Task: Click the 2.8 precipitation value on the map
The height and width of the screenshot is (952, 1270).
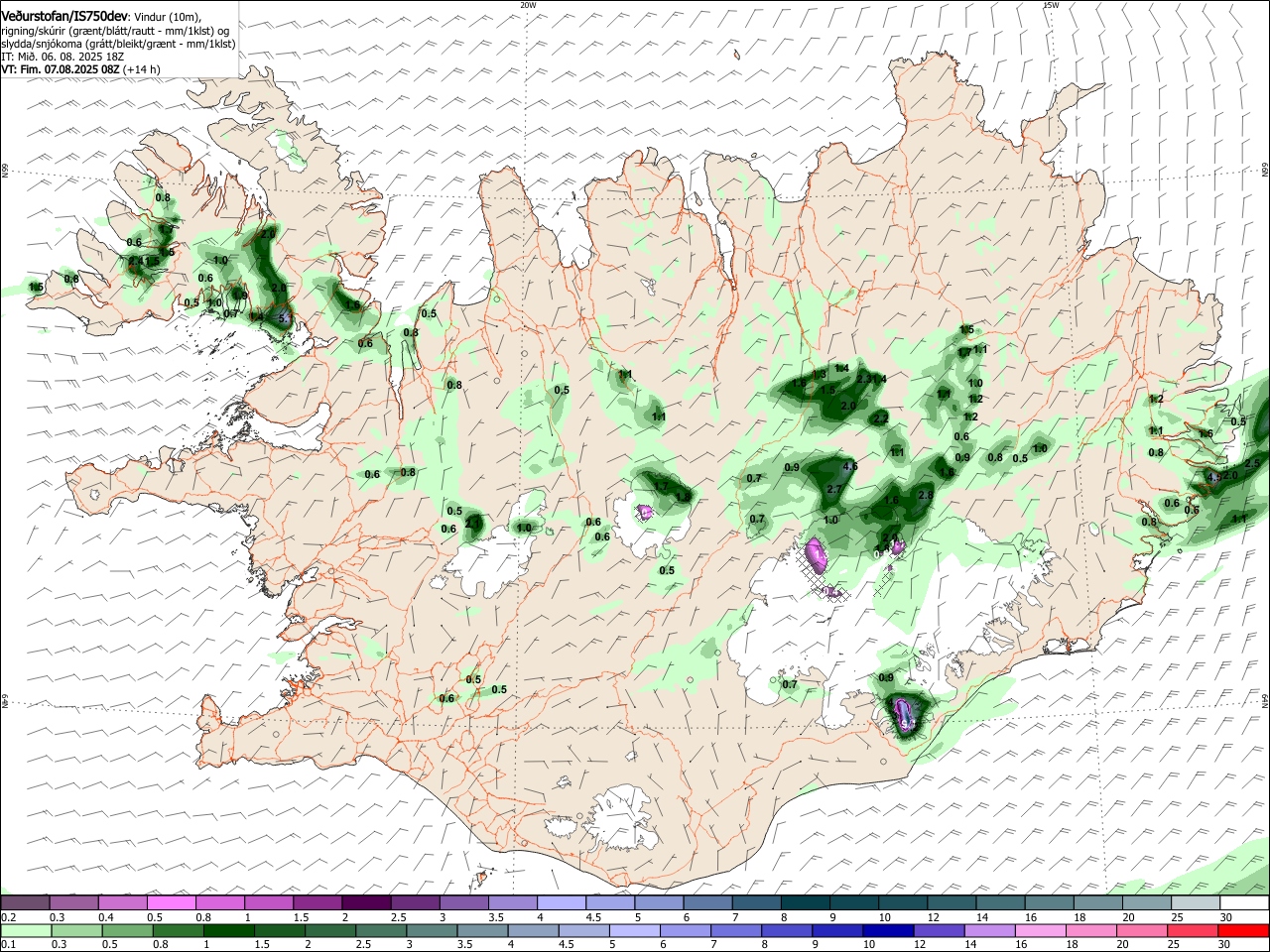Action: (926, 495)
